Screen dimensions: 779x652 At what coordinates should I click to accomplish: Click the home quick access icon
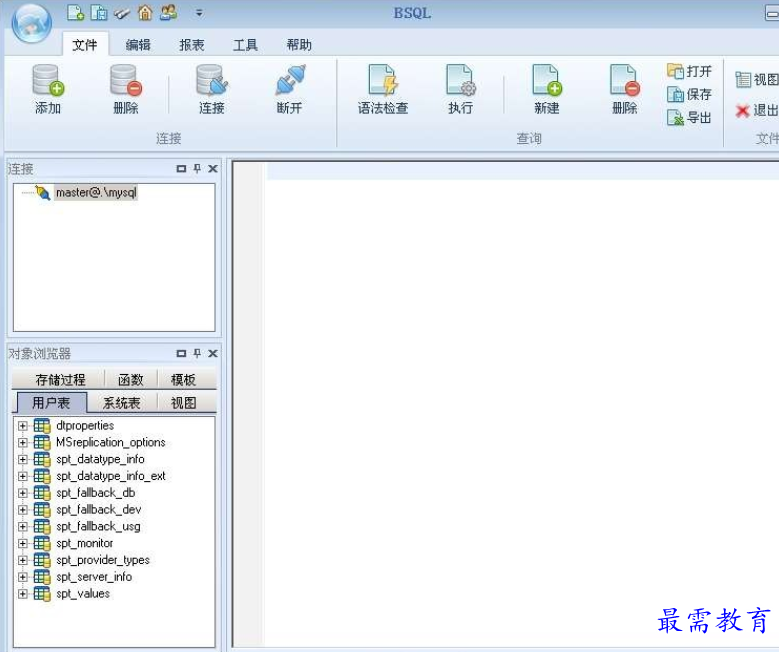point(145,12)
